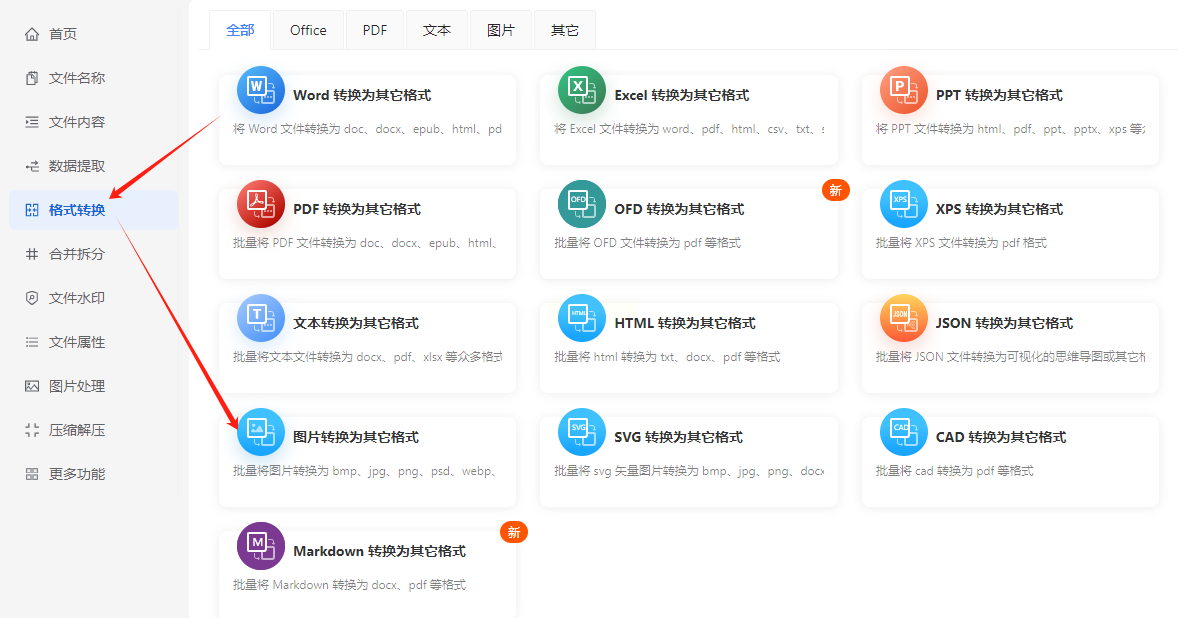The width and height of the screenshot is (1186, 618).
Task: Go to 首页 in the sidebar
Action: click(63, 34)
